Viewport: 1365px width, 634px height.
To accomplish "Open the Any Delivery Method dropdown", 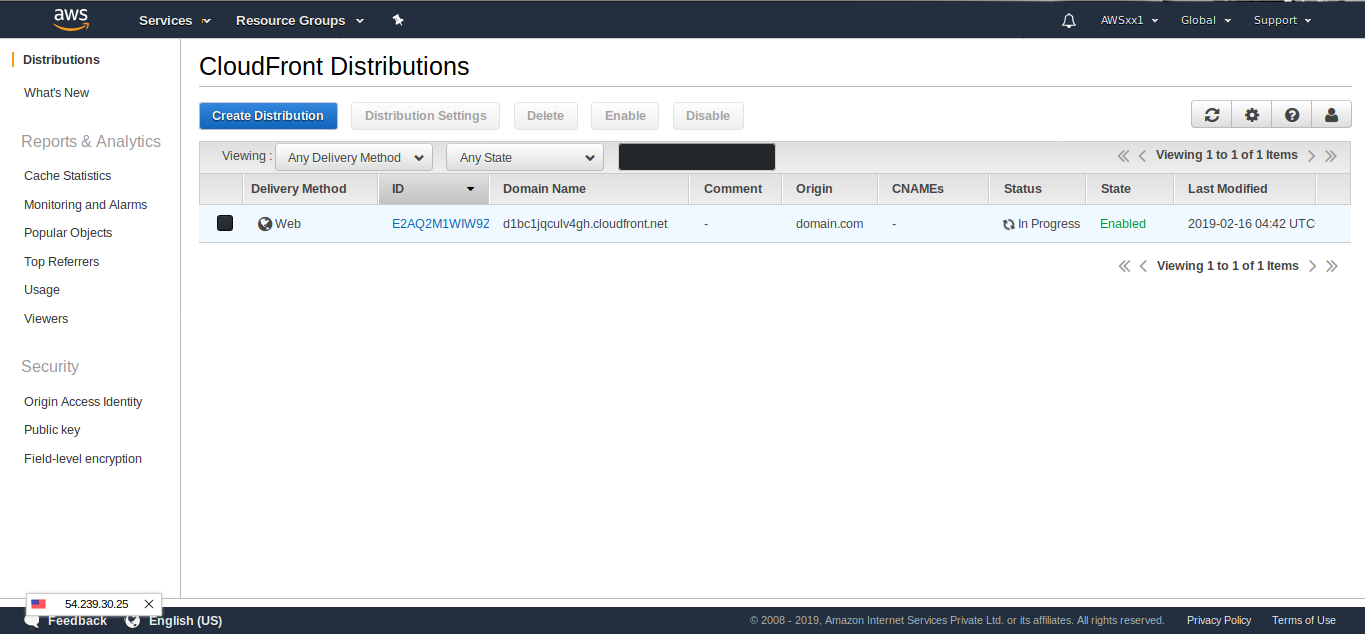I will pos(354,157).
